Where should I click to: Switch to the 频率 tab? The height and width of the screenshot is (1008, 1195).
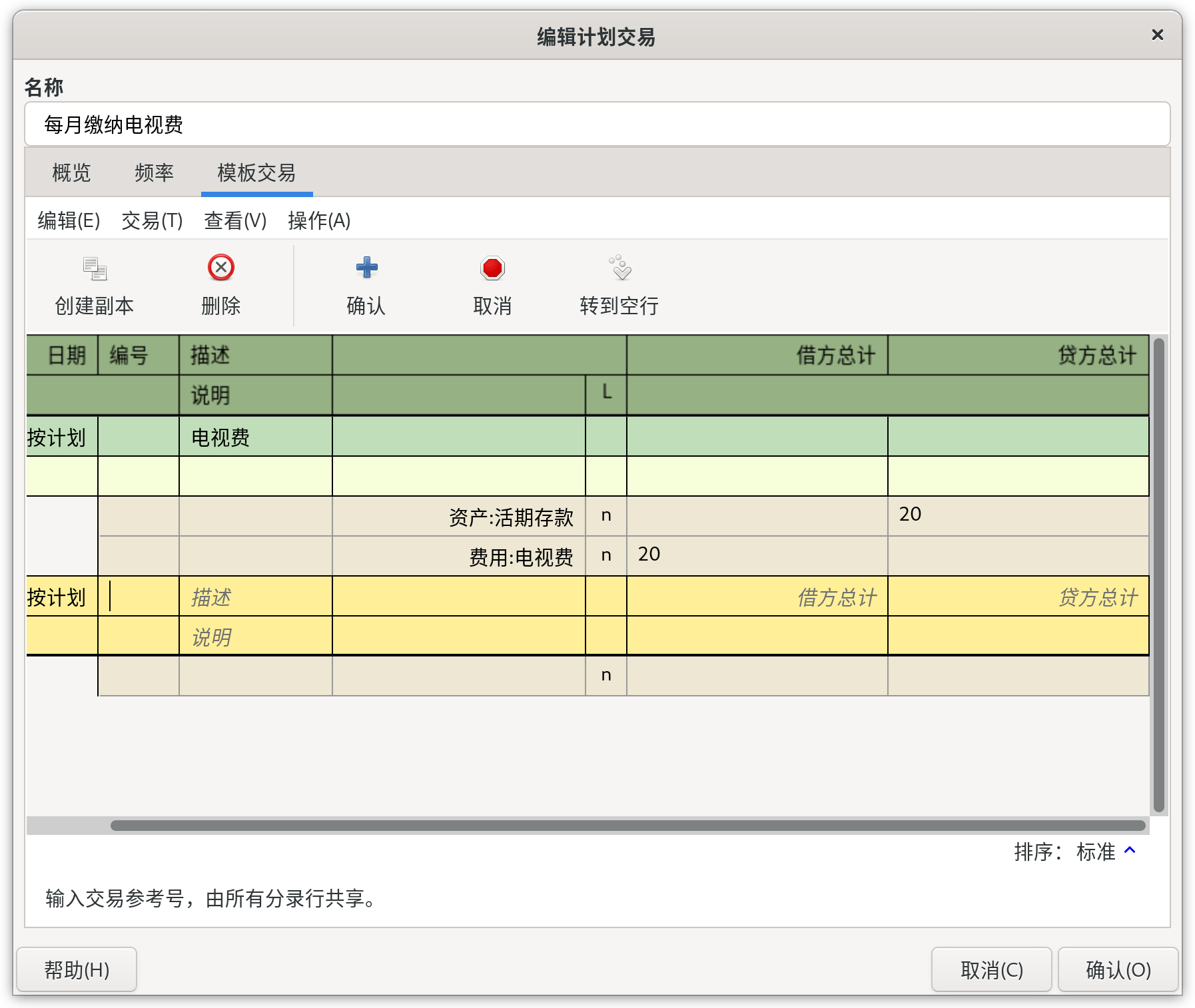click(154, 173)
